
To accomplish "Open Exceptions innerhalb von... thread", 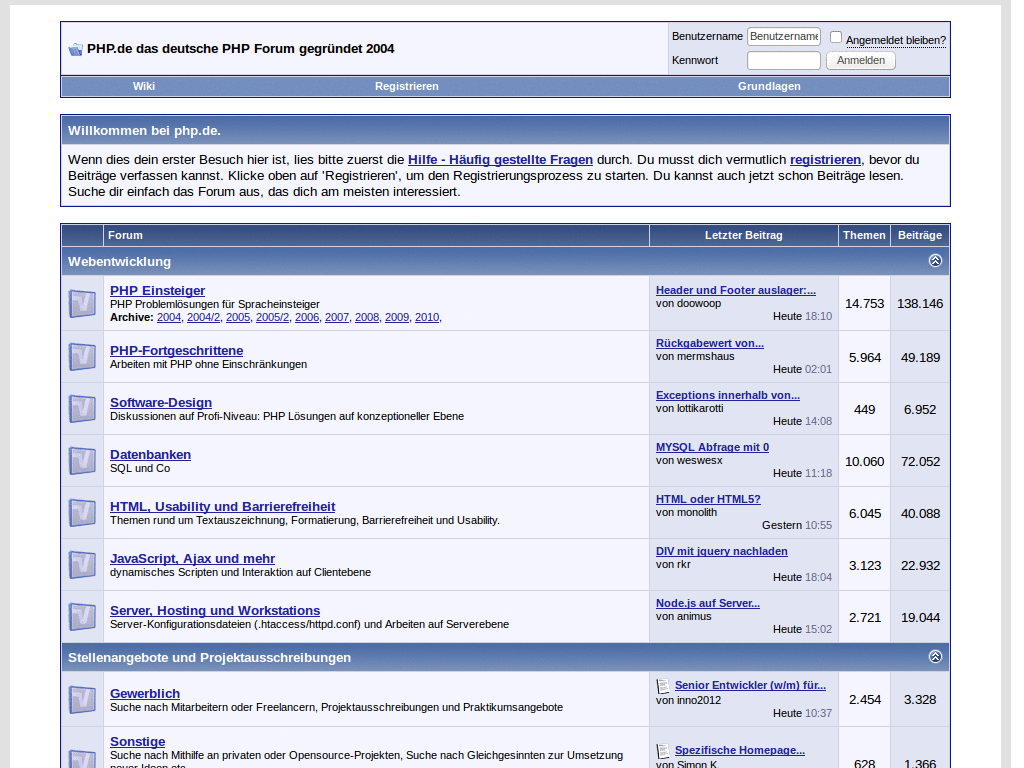I will tap(728, 396).
